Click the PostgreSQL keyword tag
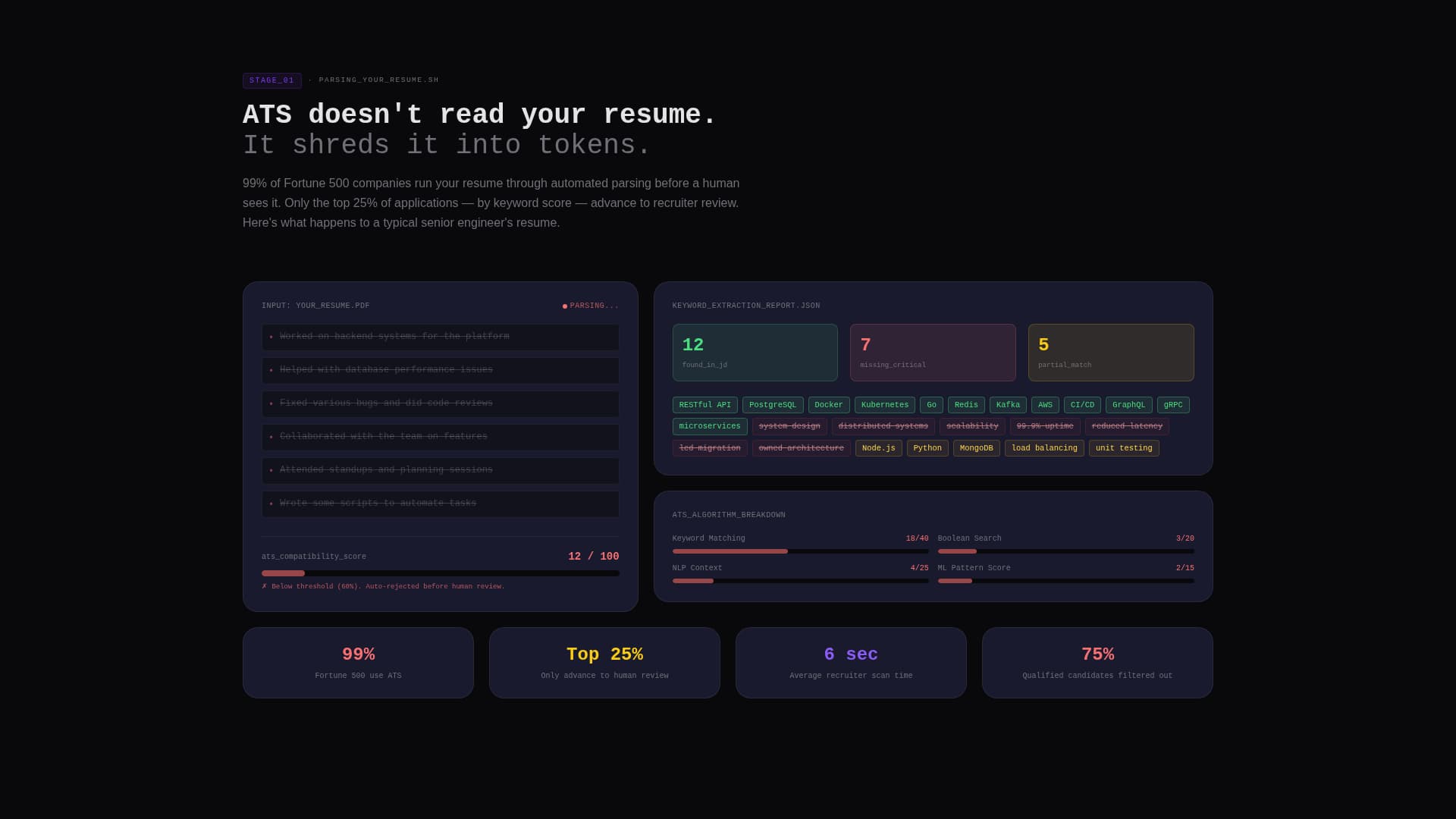 [773, 405]
